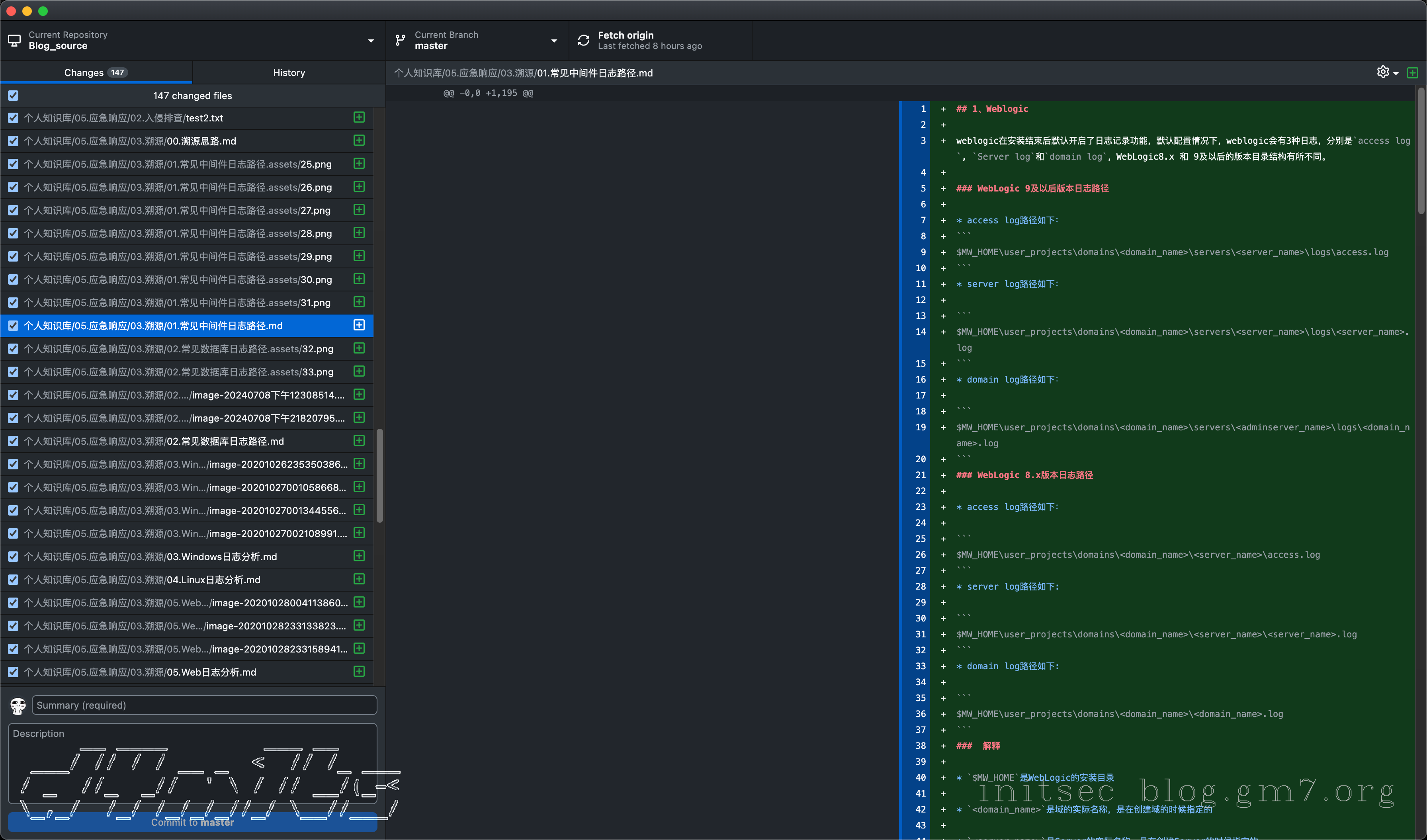Click the added-file icon for 04.Linux日志分析.md
Image resolution: width=1427 pixels, height=840 pixels.
(x=359, y=579)
